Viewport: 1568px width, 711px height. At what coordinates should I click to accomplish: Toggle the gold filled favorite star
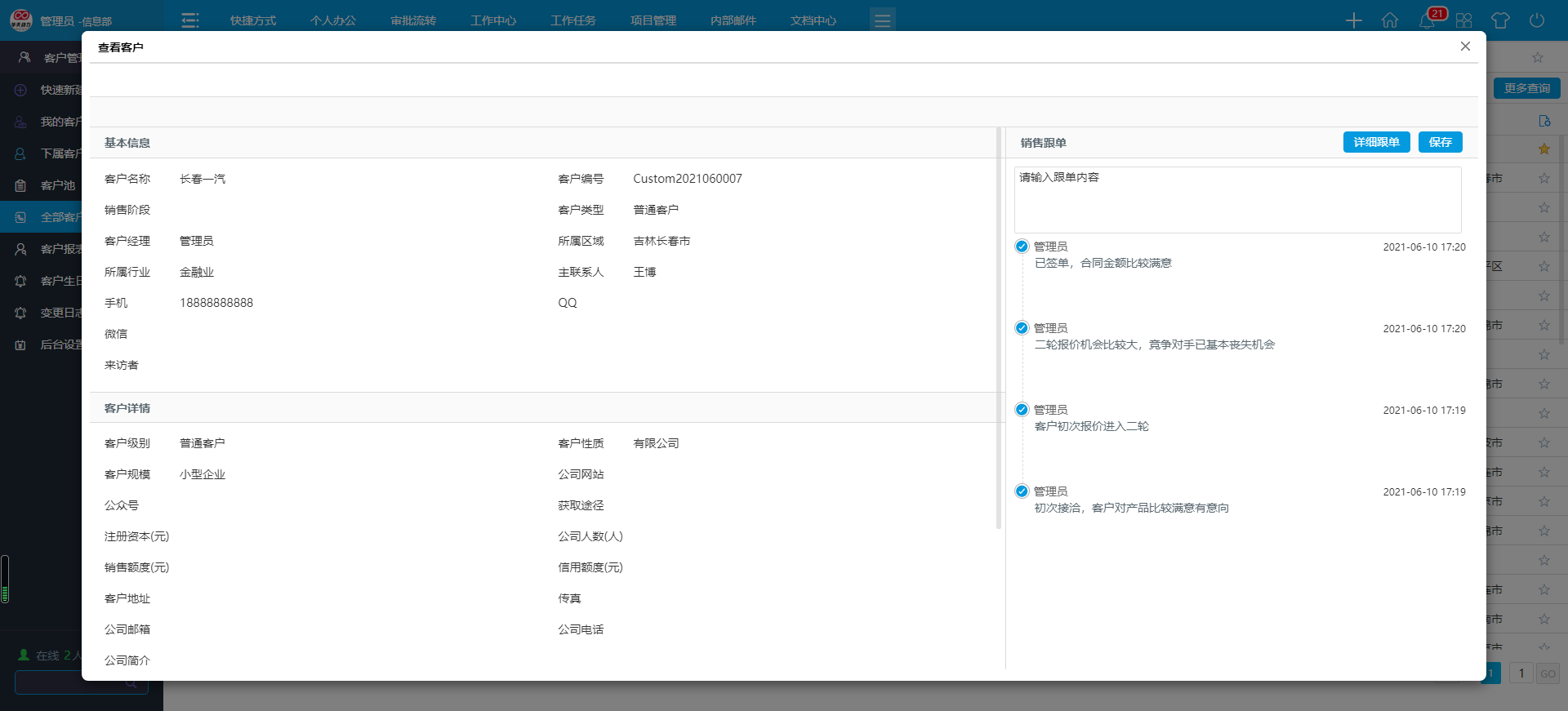tap(1543, 149)
